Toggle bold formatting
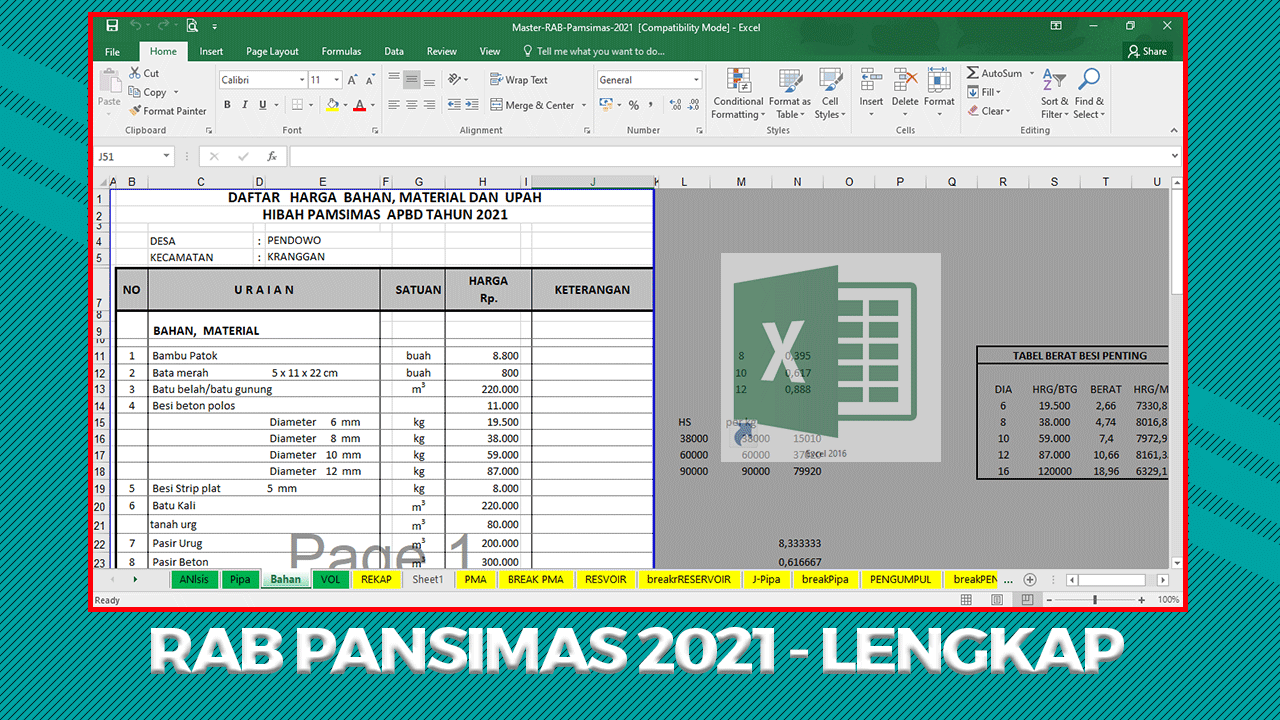 tap(227, 105)
